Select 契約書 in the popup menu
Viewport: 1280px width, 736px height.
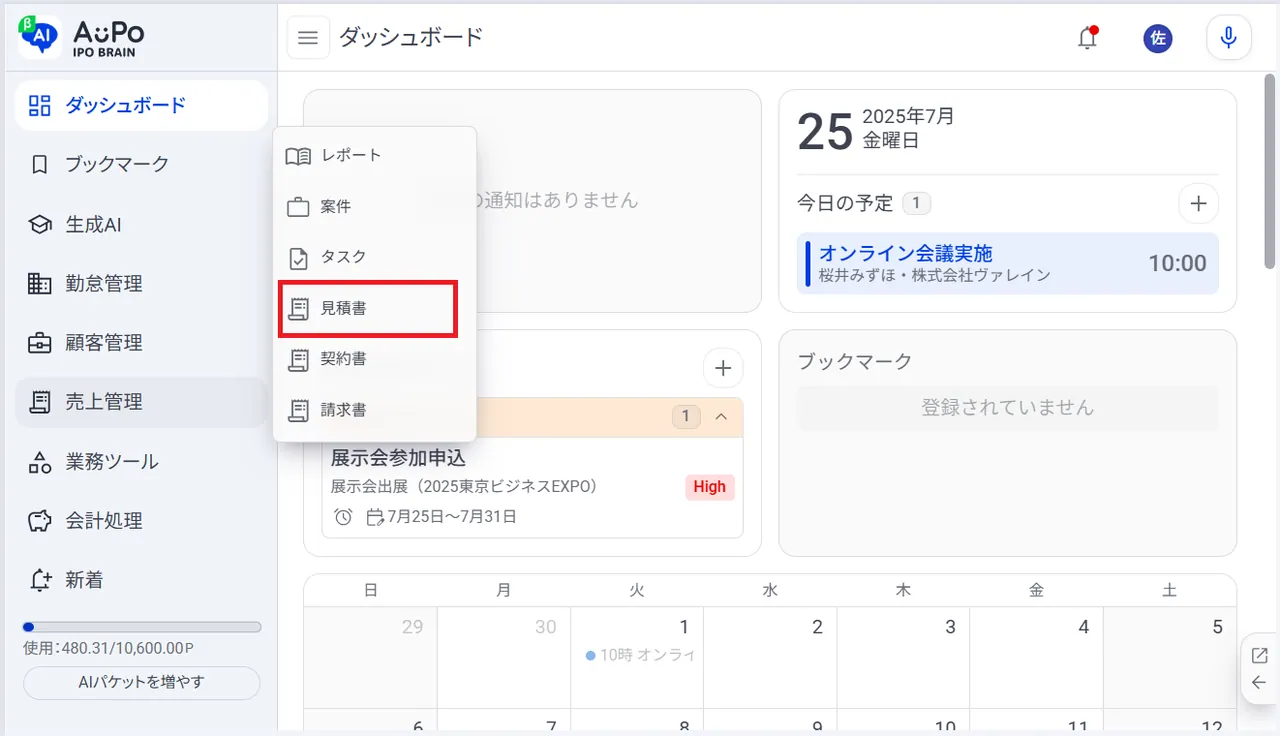click(375, 359)
